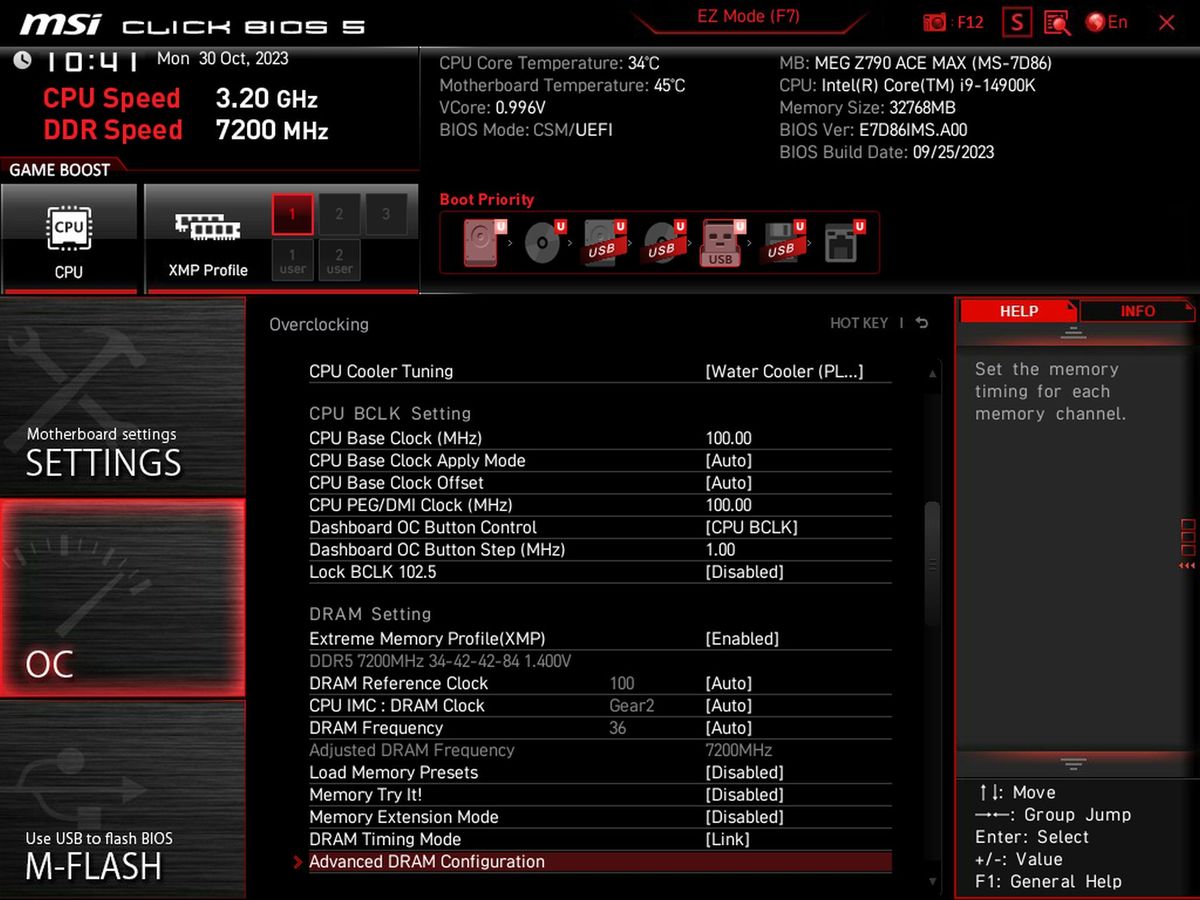The width and height of the screenshot is (1200, 900).
Task: Switch to EZ Mode (F7)
Action: [x=748, y=17]
